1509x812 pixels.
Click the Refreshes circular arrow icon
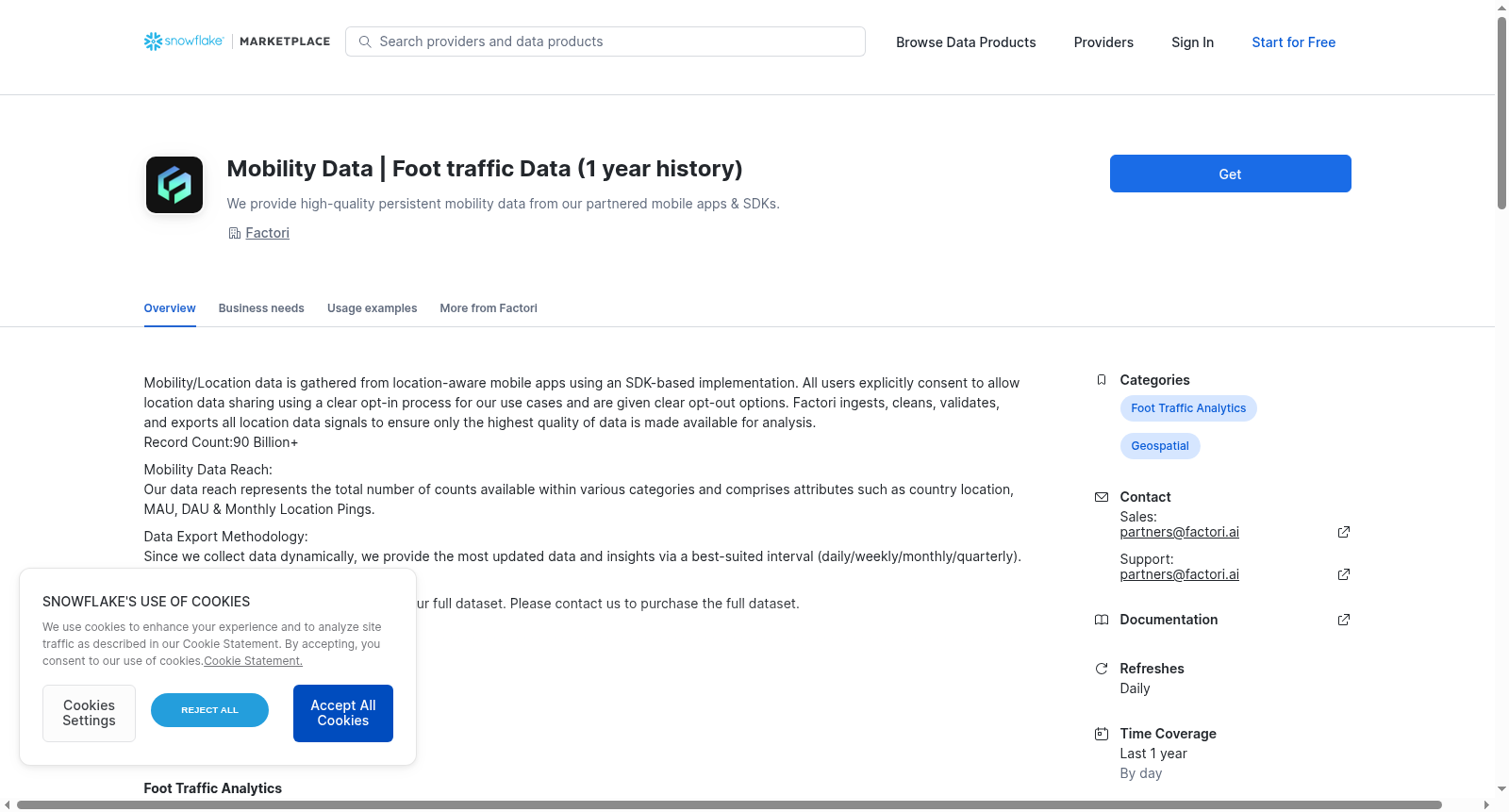point(1102,669)
